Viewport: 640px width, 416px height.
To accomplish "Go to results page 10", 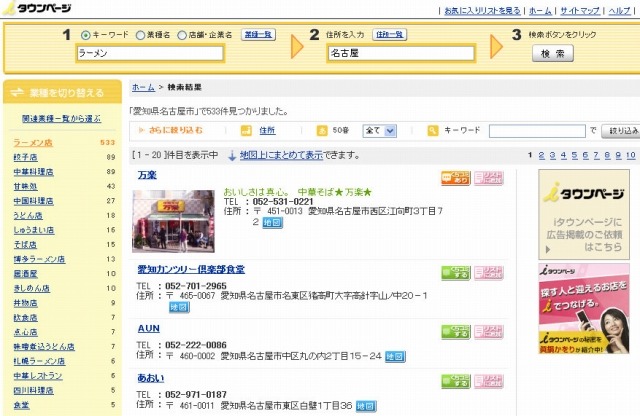I will point(631,156).
